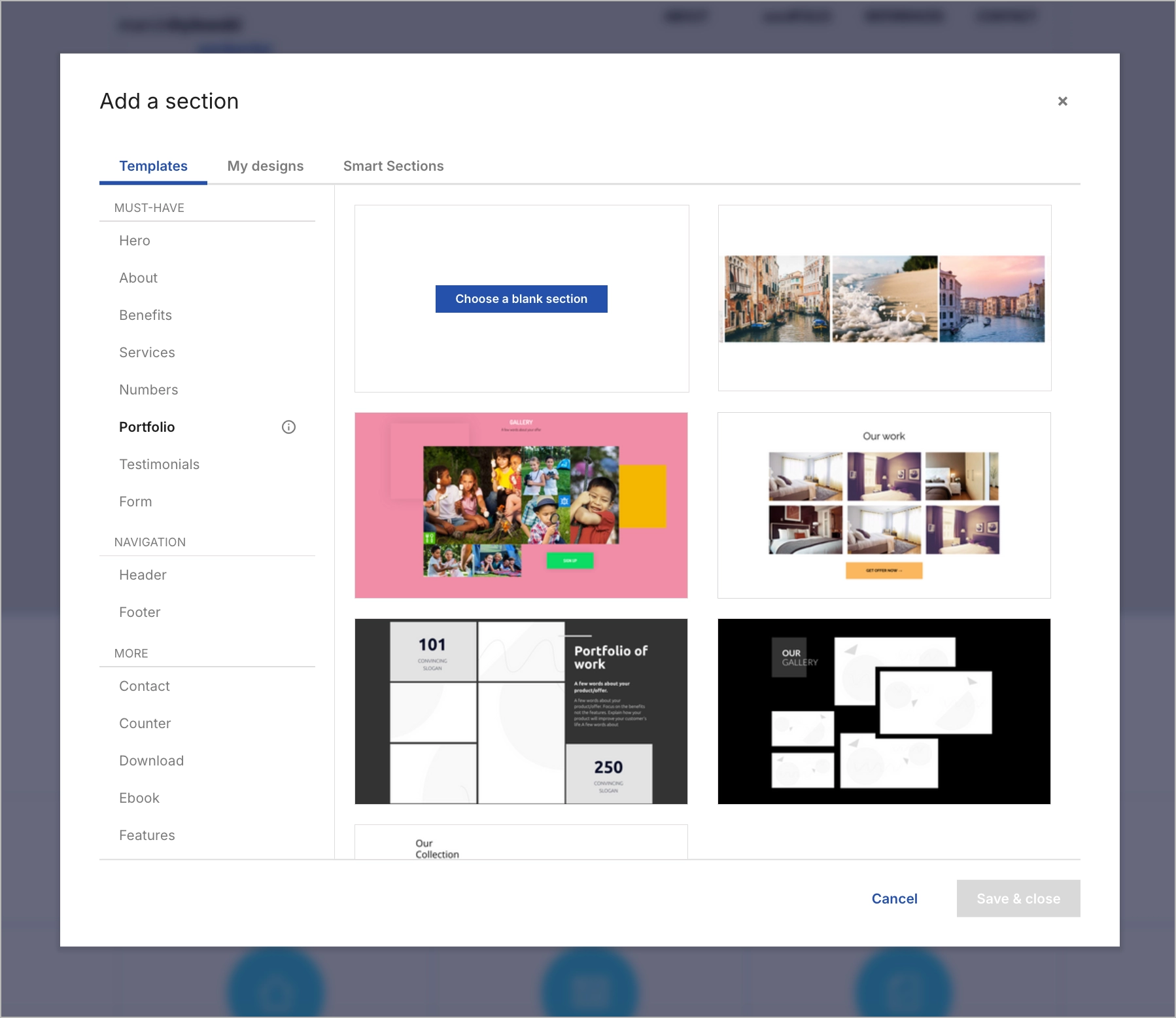Switch to the My designs tab
This screenshot has height=1018, width=1176.
pyautogui.click(x=265, y=166)
